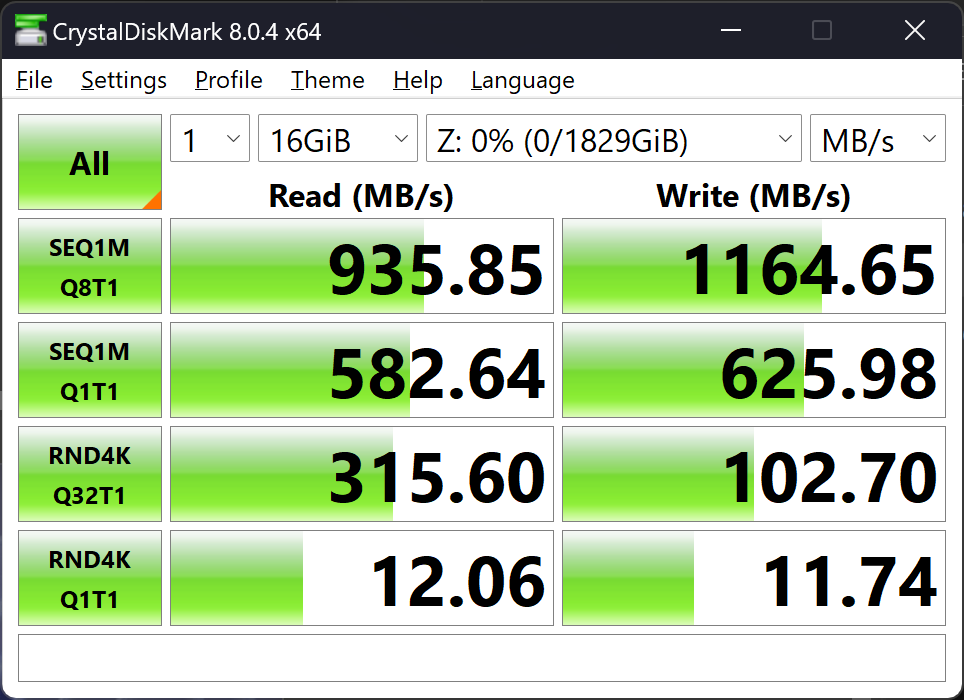Start the SEQ1M Q8T1 test

pyautogui.click(x=90, y=266)
